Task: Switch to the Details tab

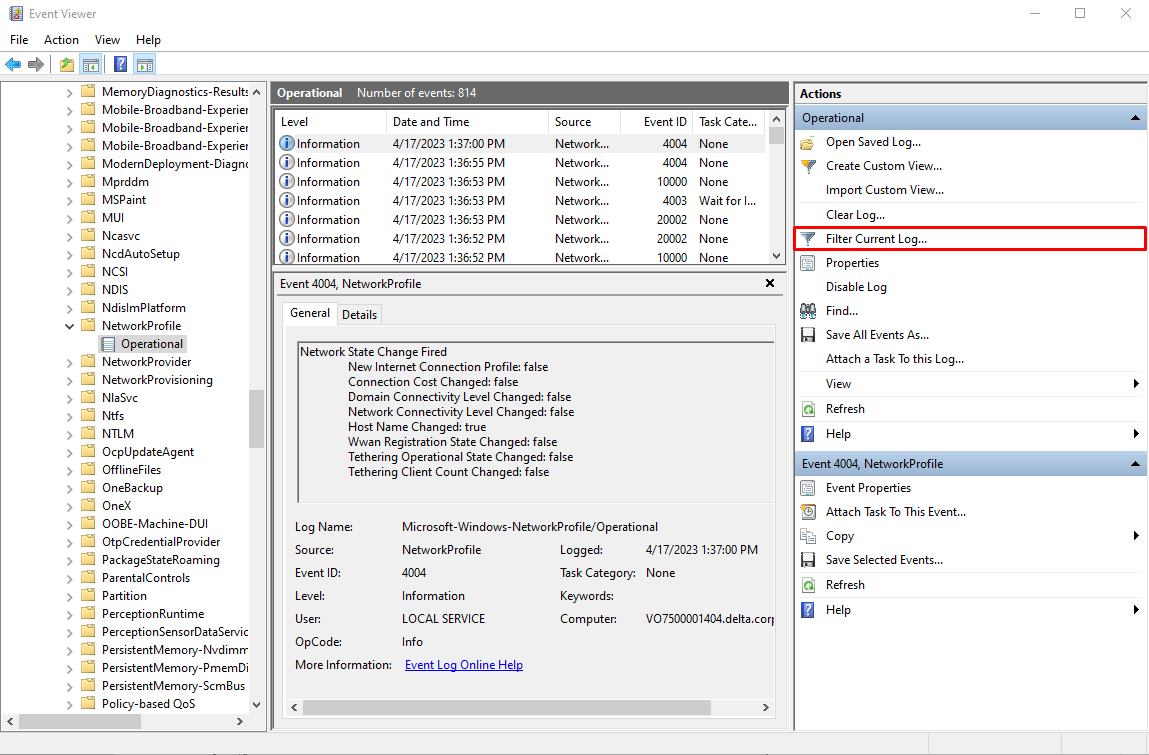Action: tap(359, 313)
